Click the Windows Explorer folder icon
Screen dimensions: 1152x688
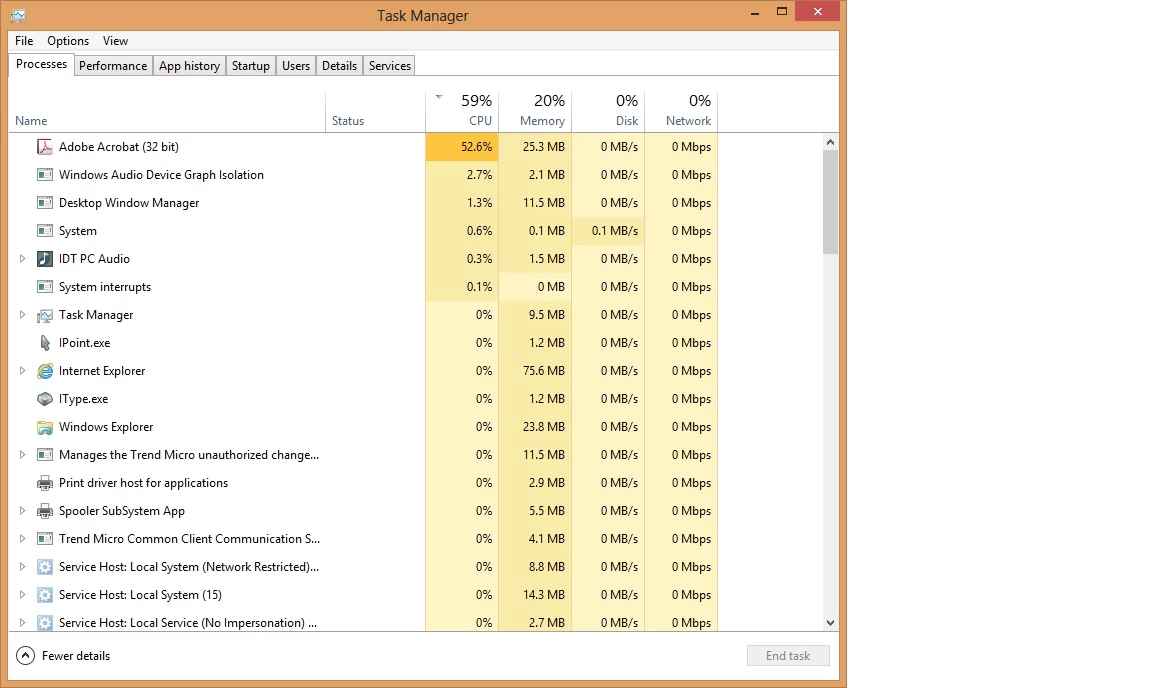(45, 427)
